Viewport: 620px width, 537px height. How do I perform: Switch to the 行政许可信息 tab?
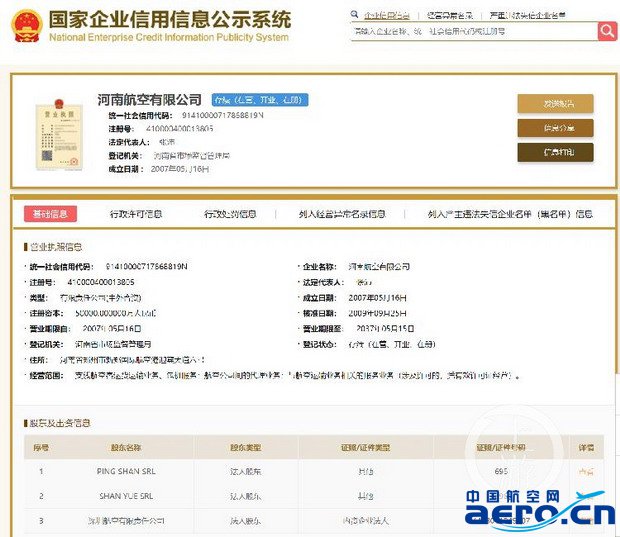click(136, 214)
